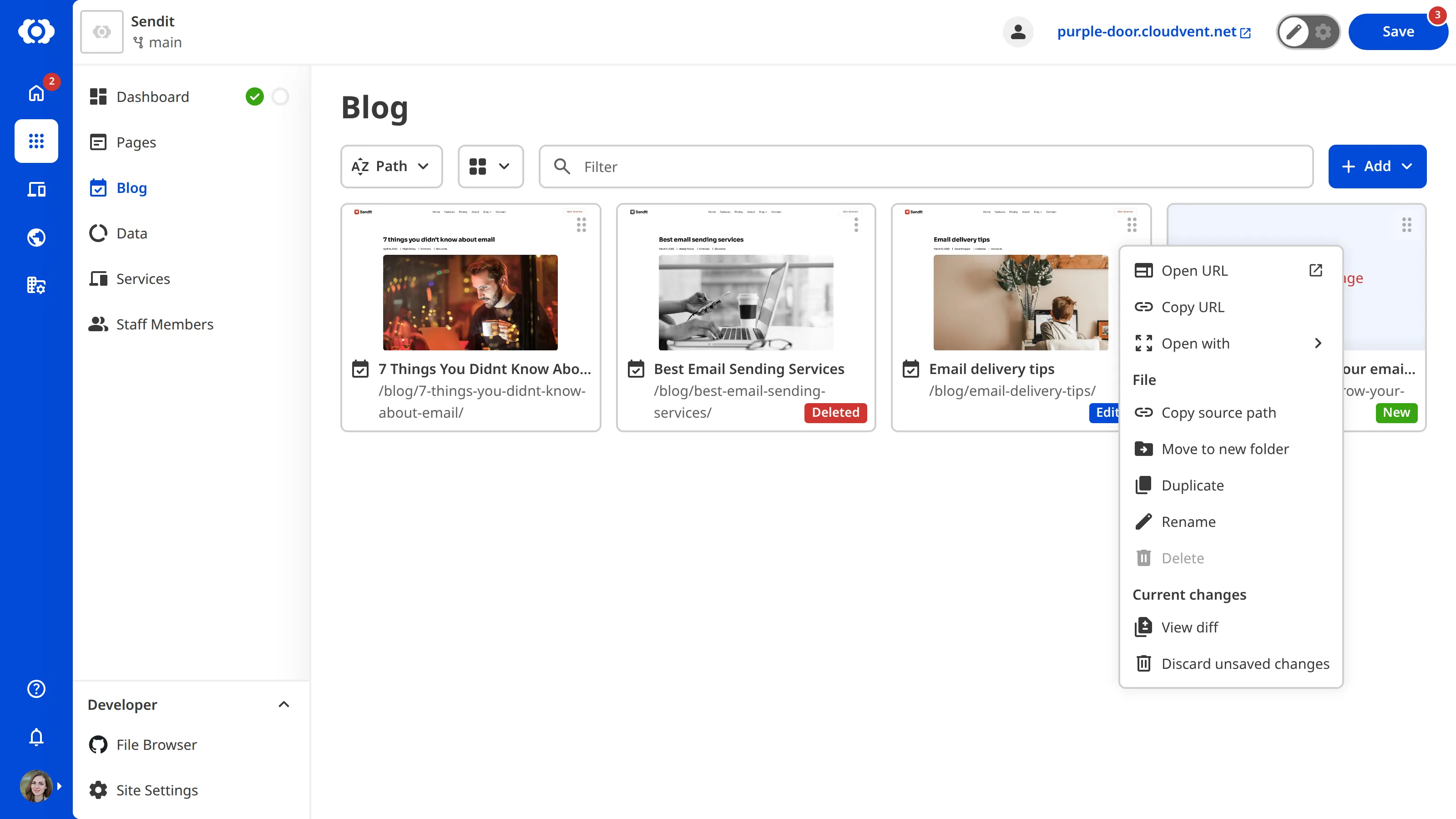Screen dimensions: 1456x819
Task: Click the green sync status checkmark
Action: pos(255,96)
